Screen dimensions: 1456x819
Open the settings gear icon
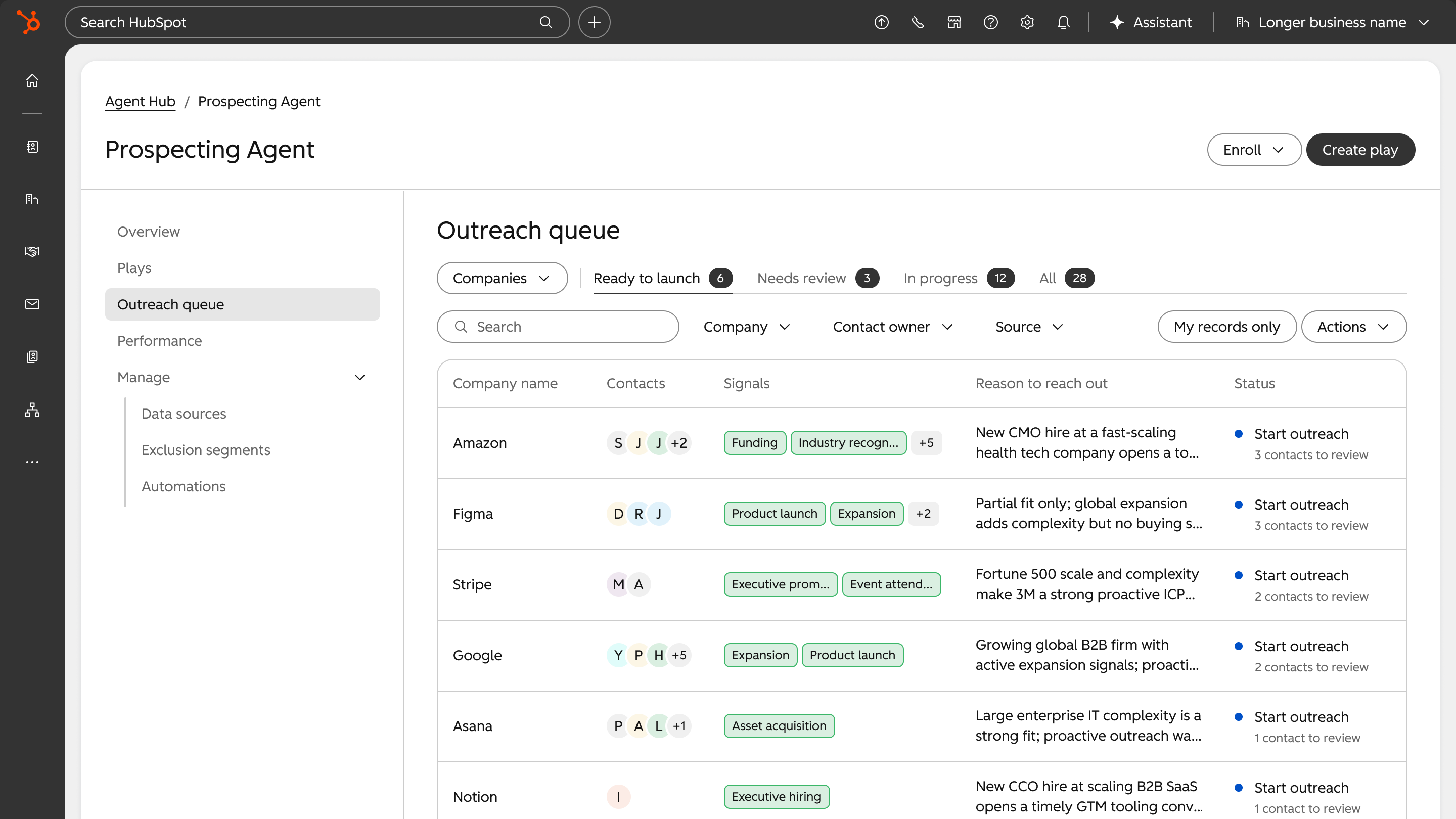[1027, 22]
